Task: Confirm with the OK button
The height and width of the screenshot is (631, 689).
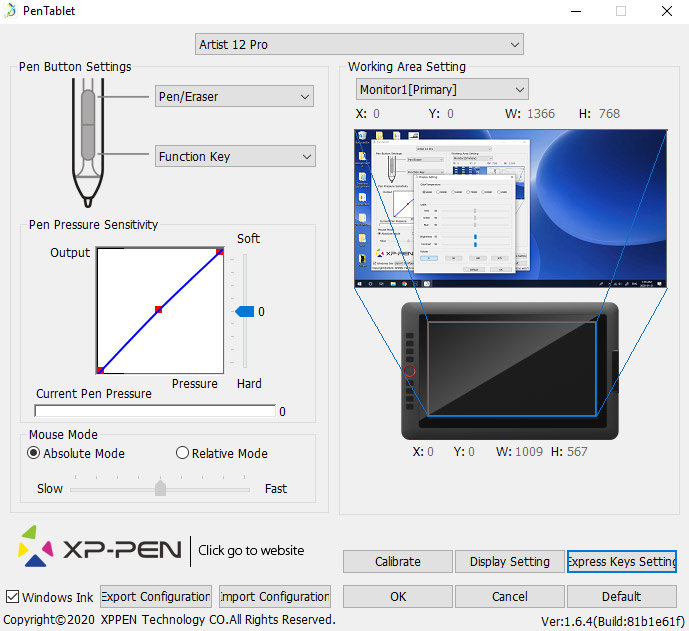Action: 398,596
